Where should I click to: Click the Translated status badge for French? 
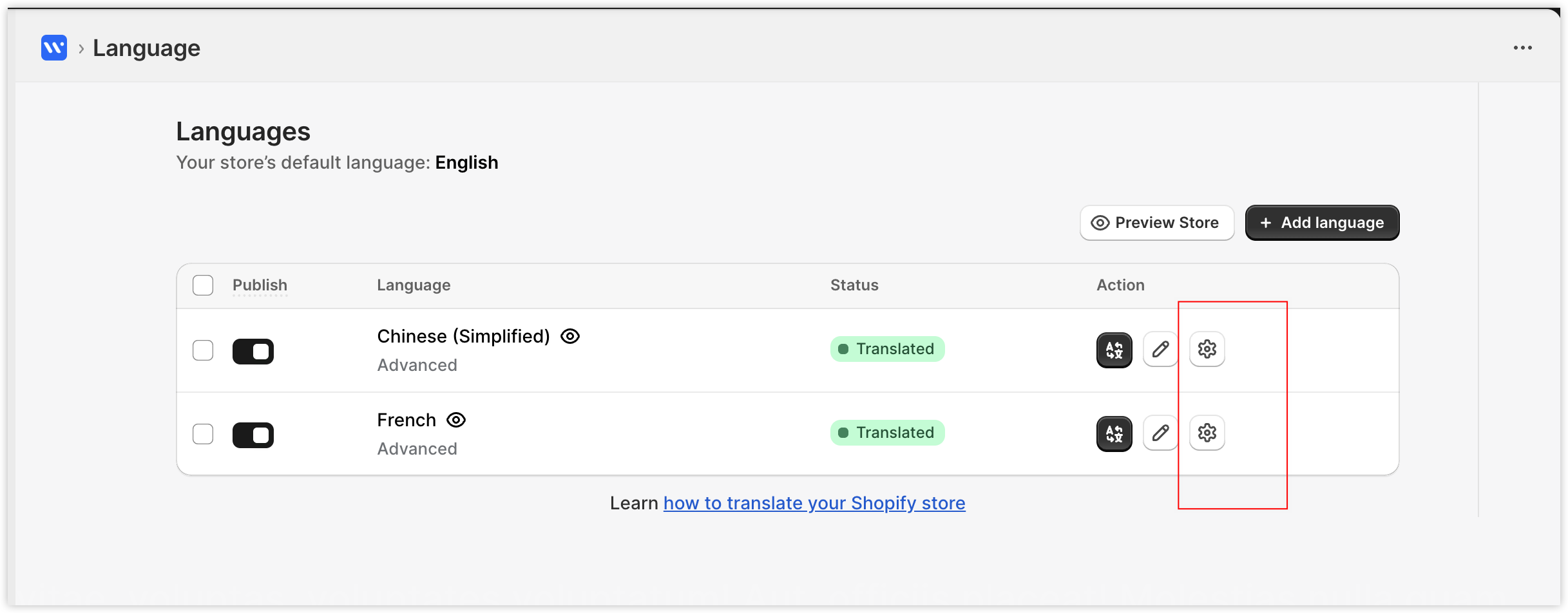pos(887,433)
